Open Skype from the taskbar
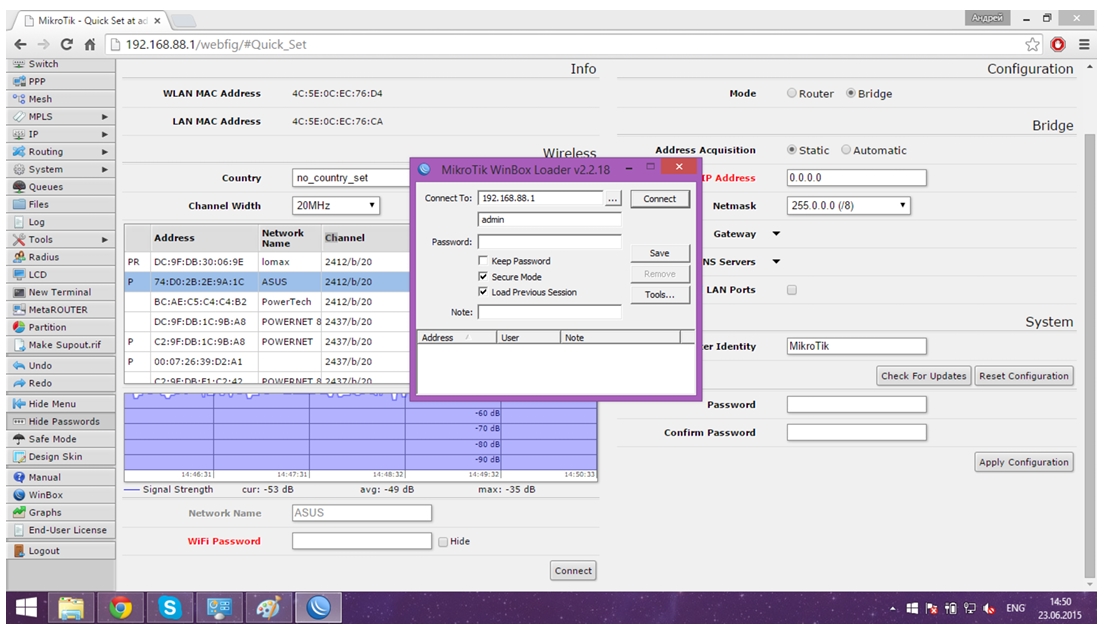This screenshot has width=1106, height=631. [x=169, y=607]
